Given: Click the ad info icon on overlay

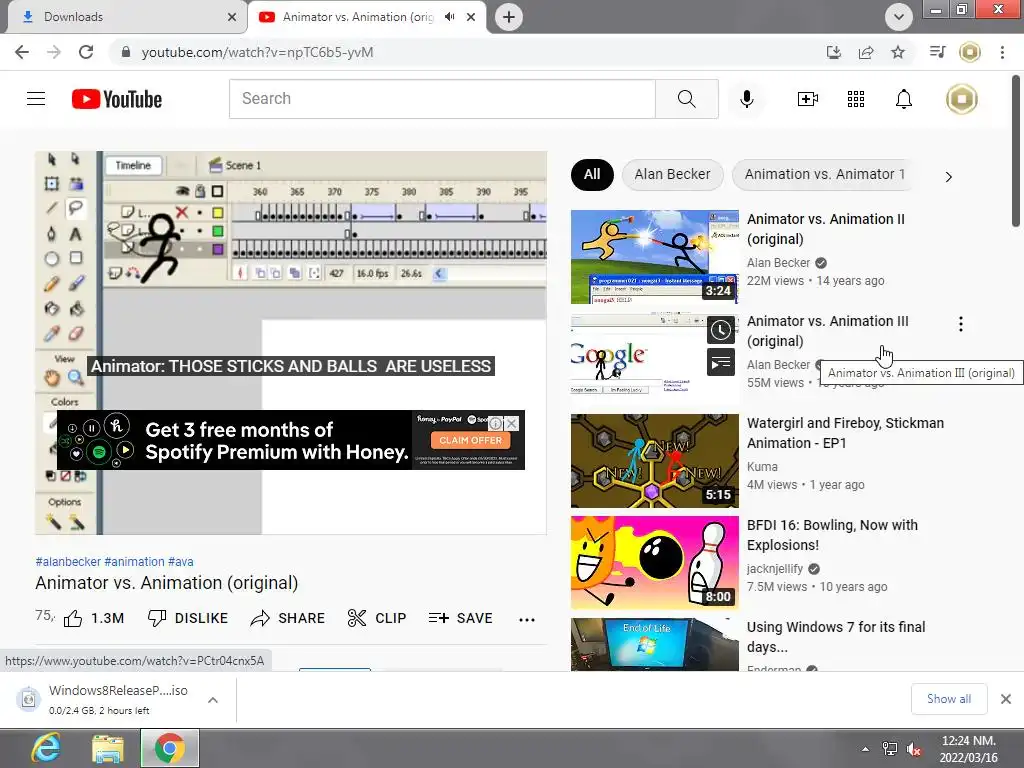Looking at the screenshot, I should coord(496,423).
